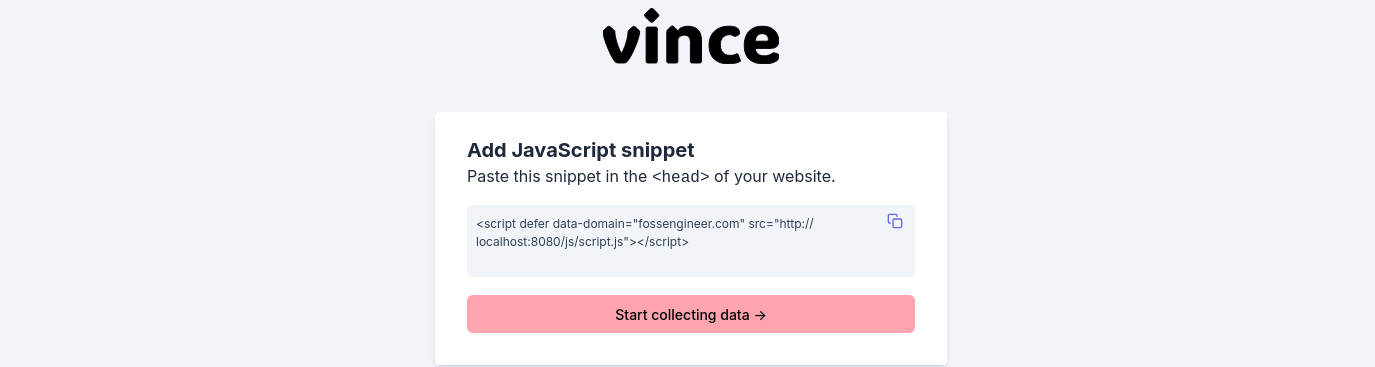Click the opening <script defer text
1375x367 pixels.
[x=513, y=224]
